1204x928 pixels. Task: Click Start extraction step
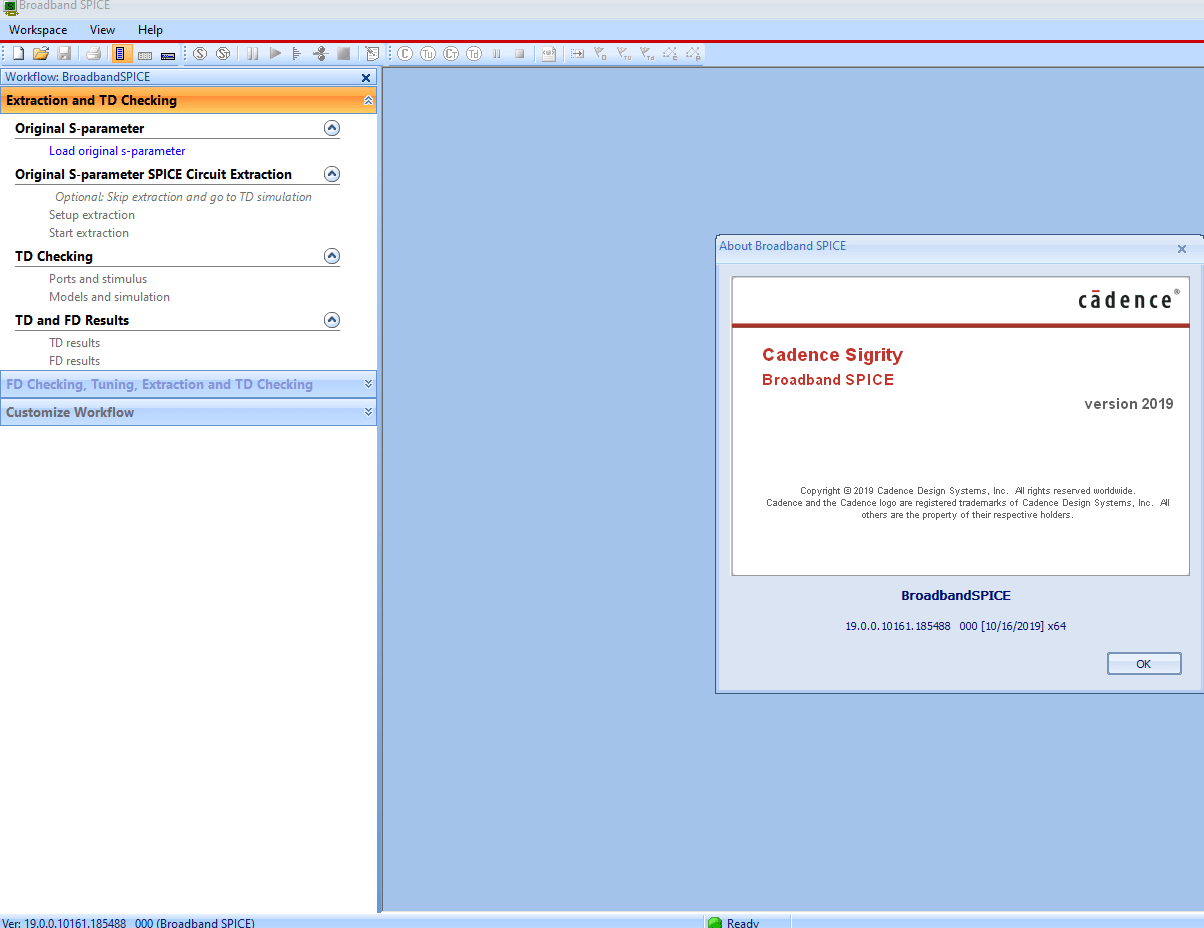pos(89,233)
